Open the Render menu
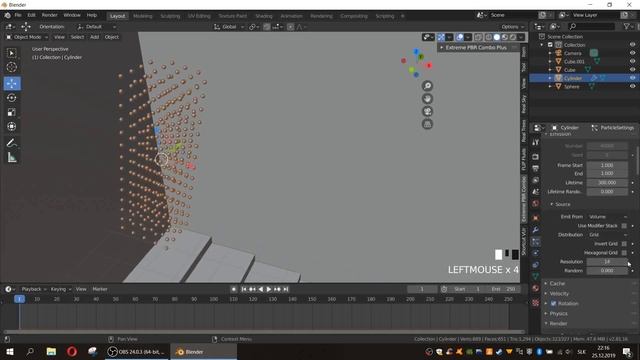This screenshot has width=640, height=360. point(49,15)
